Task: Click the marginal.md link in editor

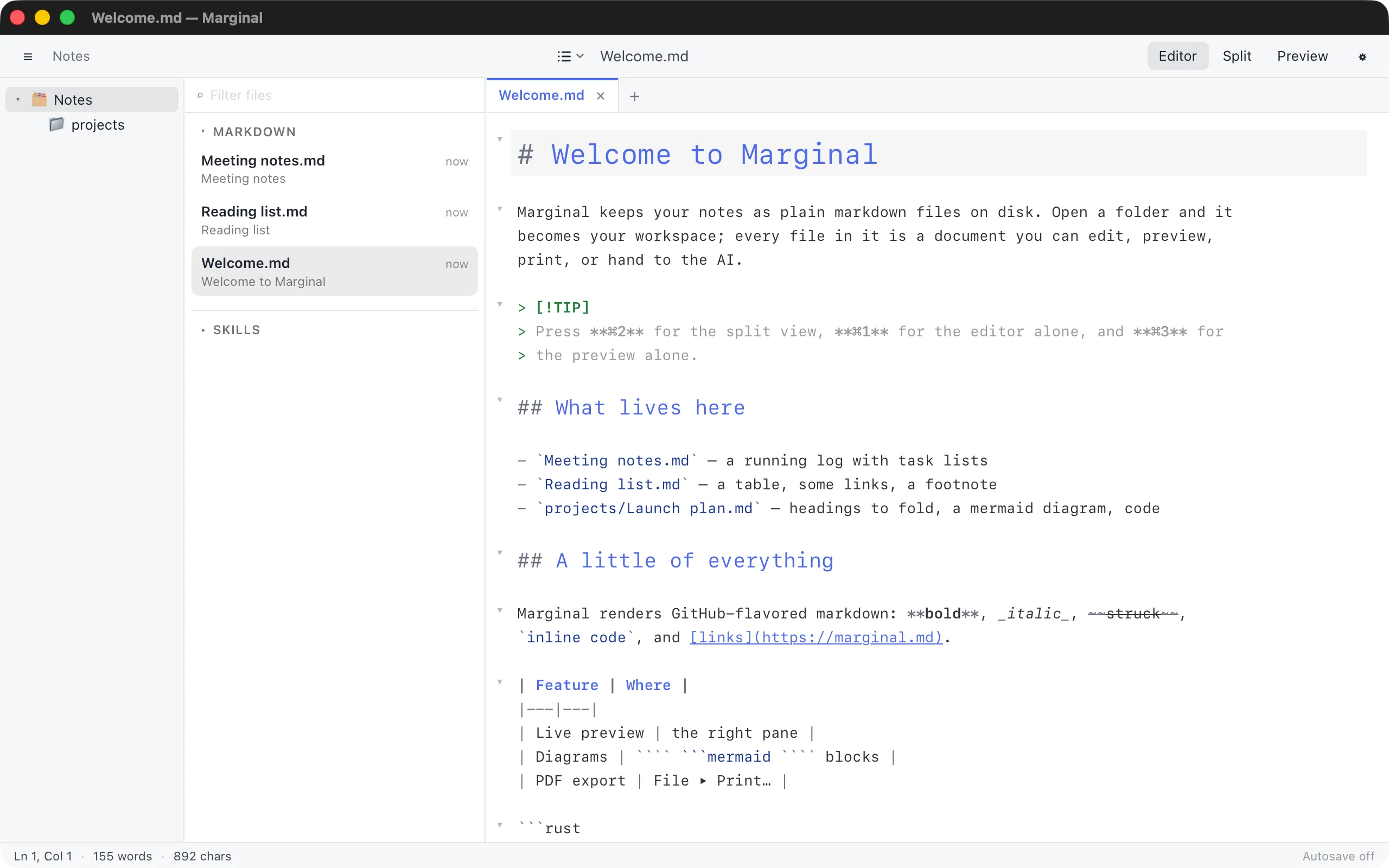Action: [815, 637]
